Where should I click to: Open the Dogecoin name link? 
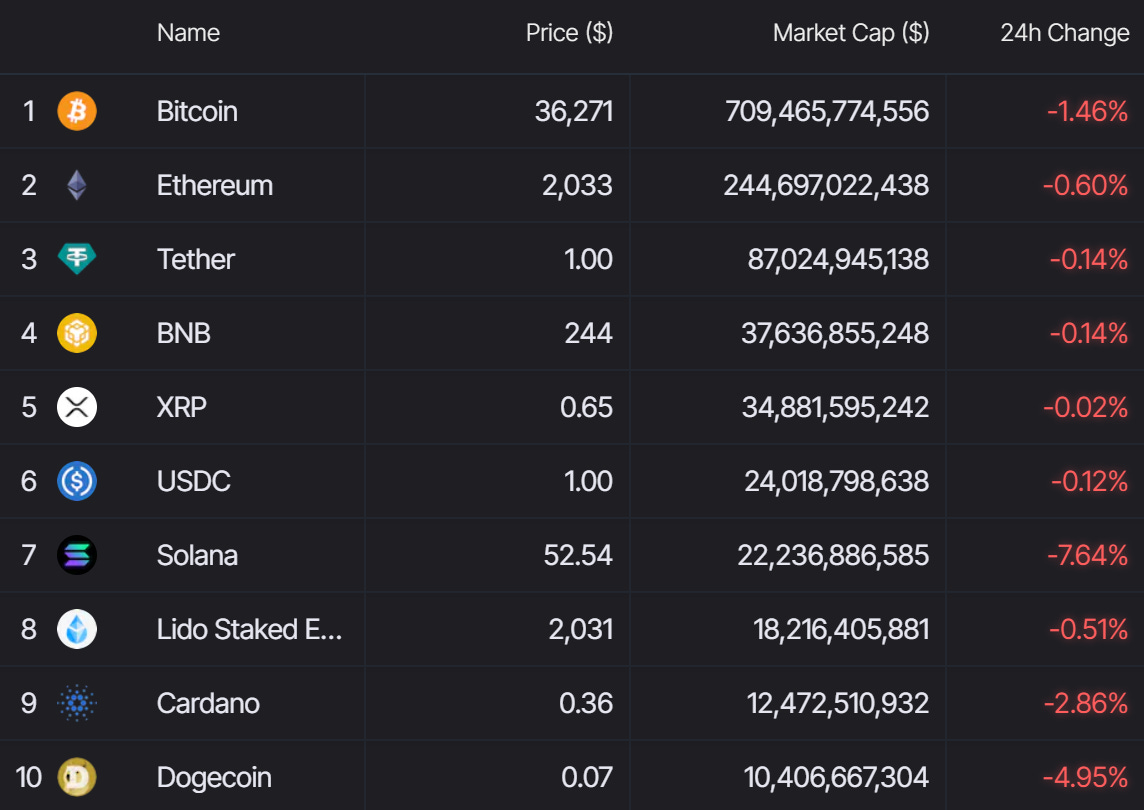(214, 777)
